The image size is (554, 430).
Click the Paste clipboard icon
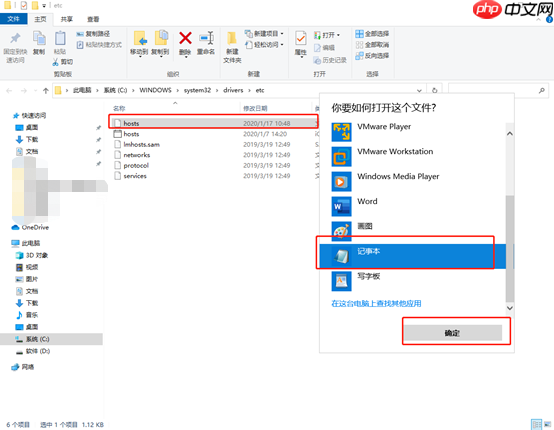tap(60, 38)
